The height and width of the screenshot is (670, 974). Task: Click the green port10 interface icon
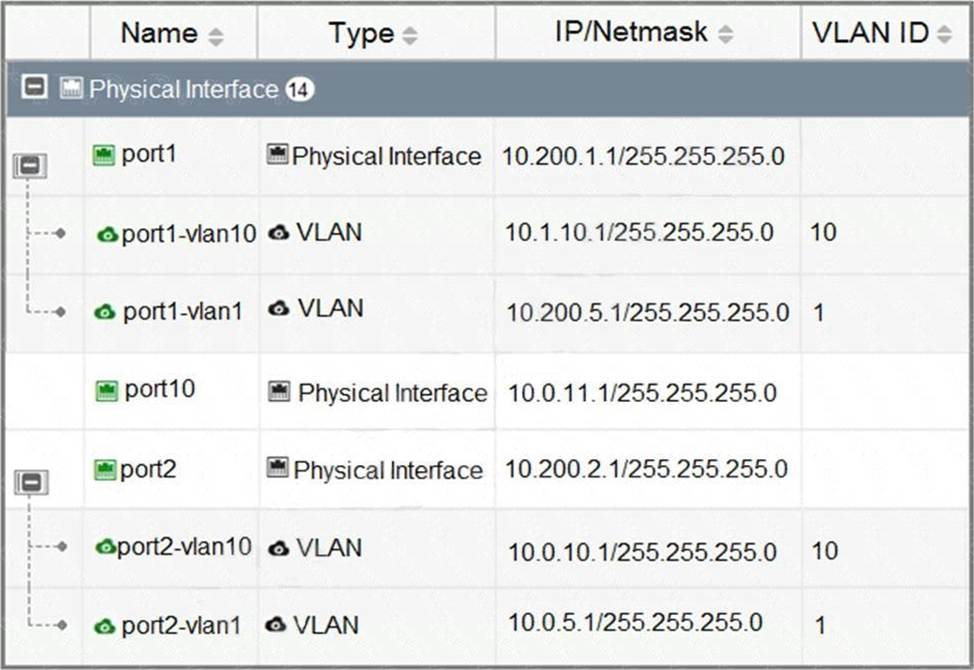point(107,390)
